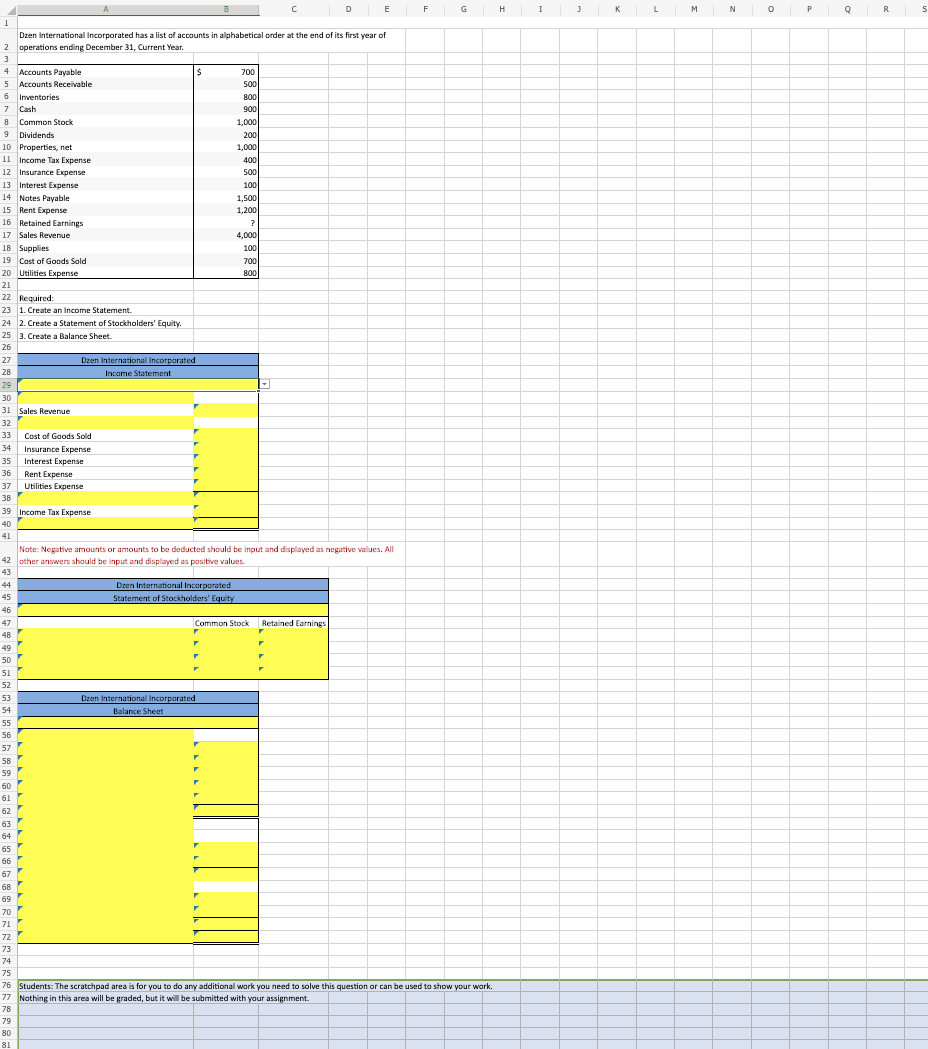Click the red 'Note: Negative amounts' text
Image resolution: width=928 pixels, height=1049 pixels.
(206, 555)
